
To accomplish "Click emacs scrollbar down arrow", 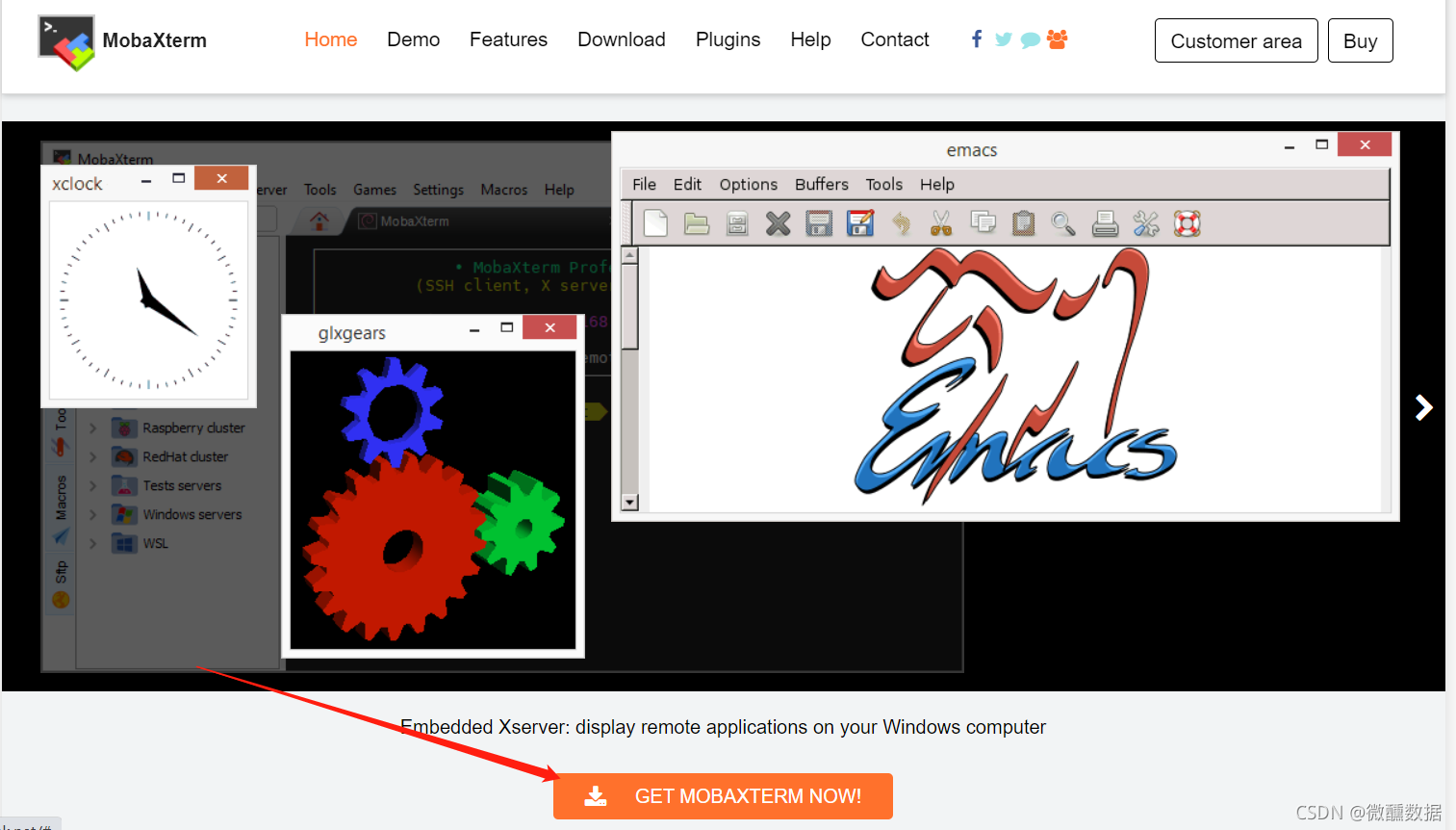I will (630, 502).
